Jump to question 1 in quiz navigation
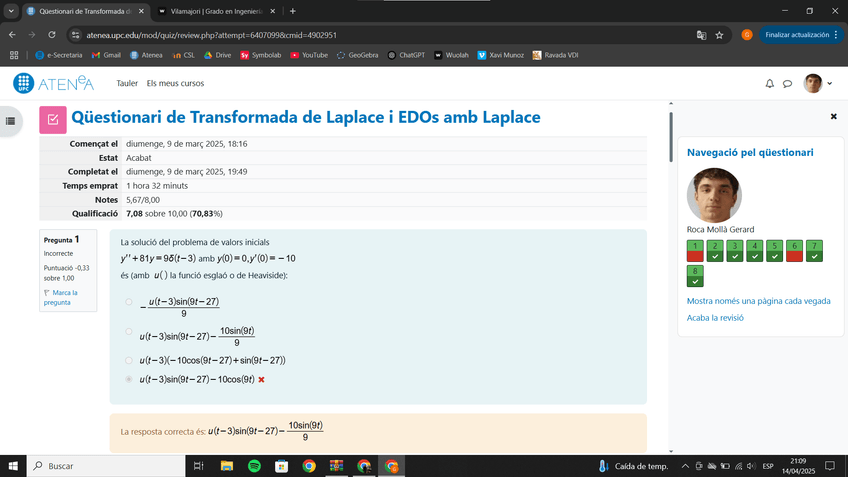This screenshot has width=848, height=477. (x=695, y=251)
